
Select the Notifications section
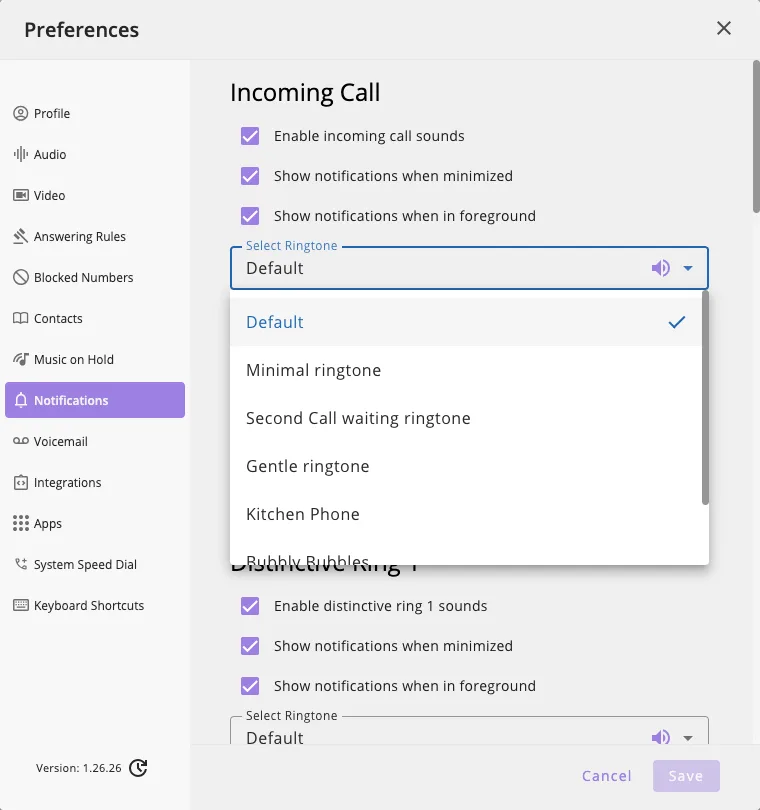(x=95, y=400)
